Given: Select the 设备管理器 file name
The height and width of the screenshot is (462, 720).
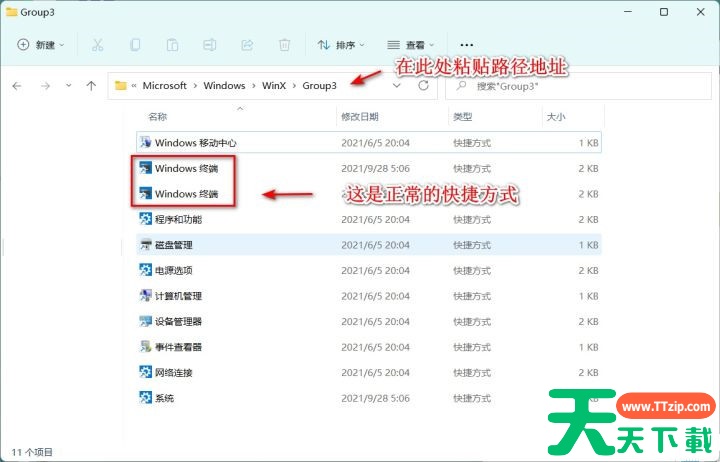Looking at the screenshot, I should tap(178, 321).
